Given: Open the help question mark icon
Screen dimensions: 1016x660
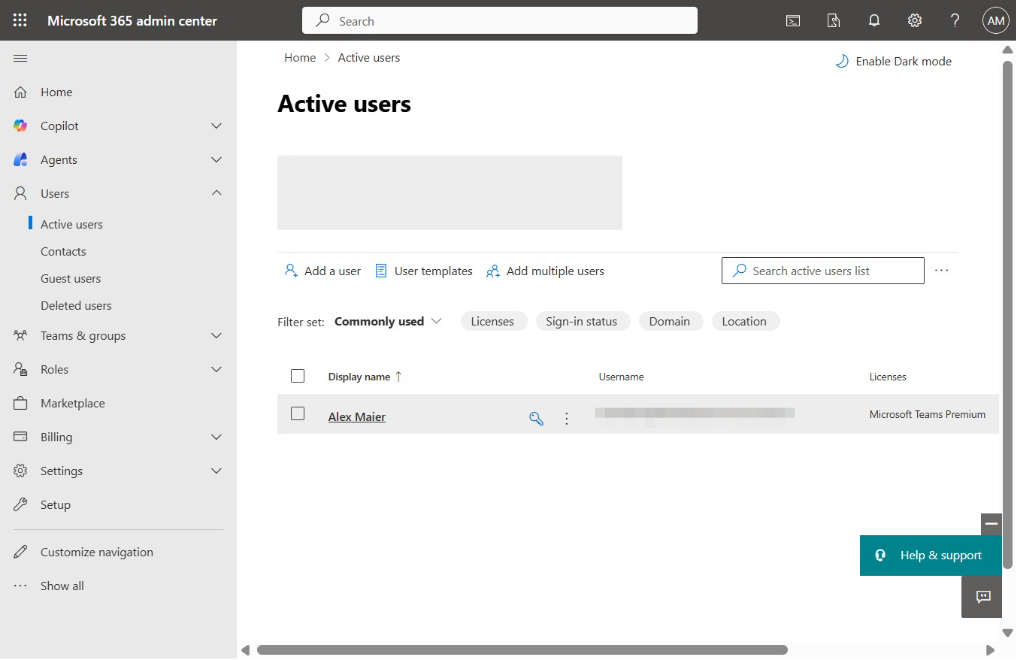Looking at the screenshot, I should [954, 21].
